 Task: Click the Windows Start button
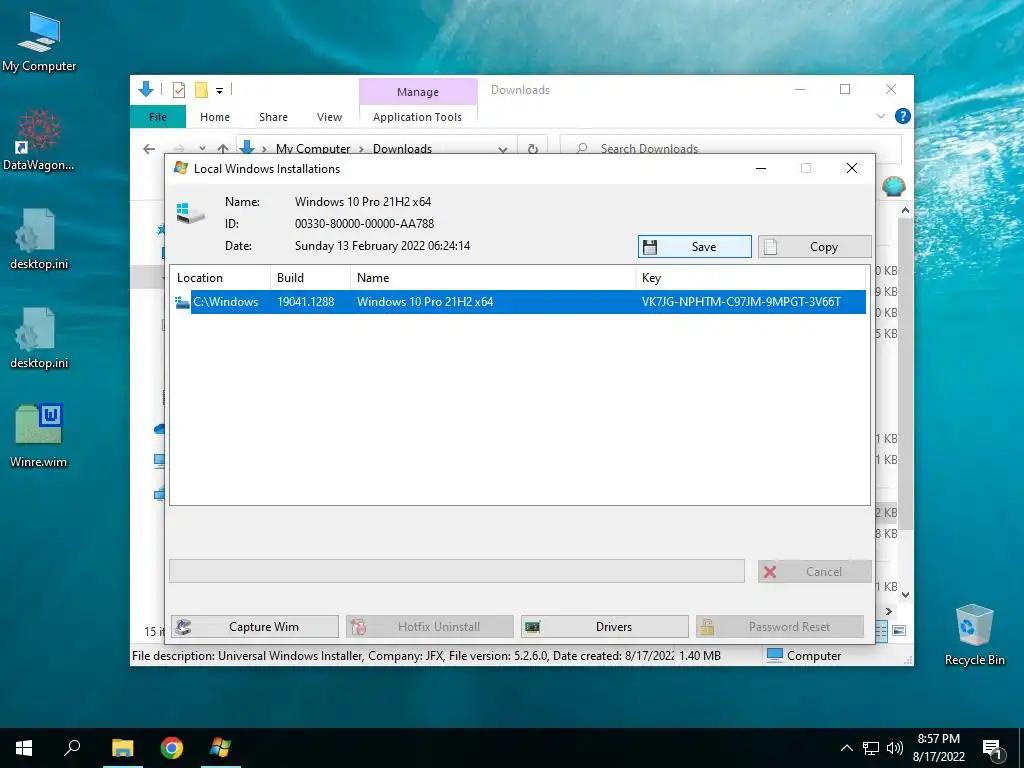tap(24, 748)
